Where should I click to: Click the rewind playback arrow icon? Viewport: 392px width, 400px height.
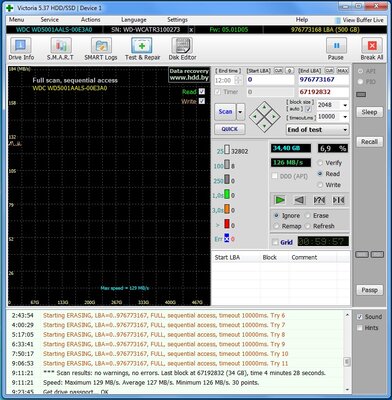pos(299,200)
